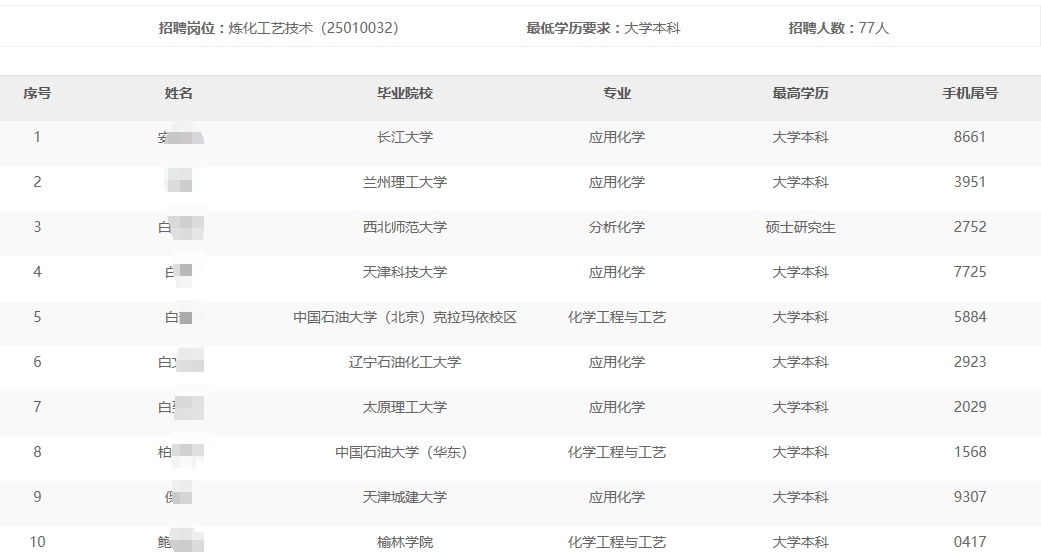Click the 姓名 column header
This screenshot has height=556, width=1041.
[178, 93]
